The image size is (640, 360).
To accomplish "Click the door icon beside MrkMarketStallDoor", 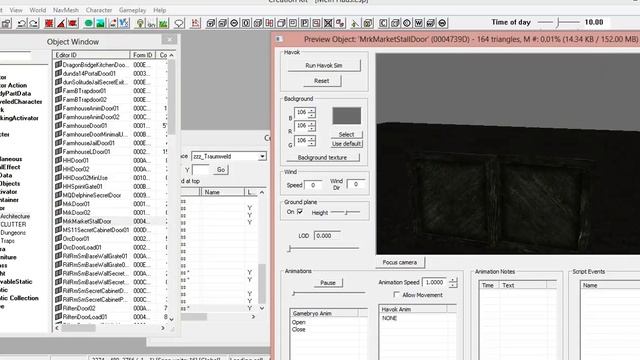I will click(x=58, y=221).
